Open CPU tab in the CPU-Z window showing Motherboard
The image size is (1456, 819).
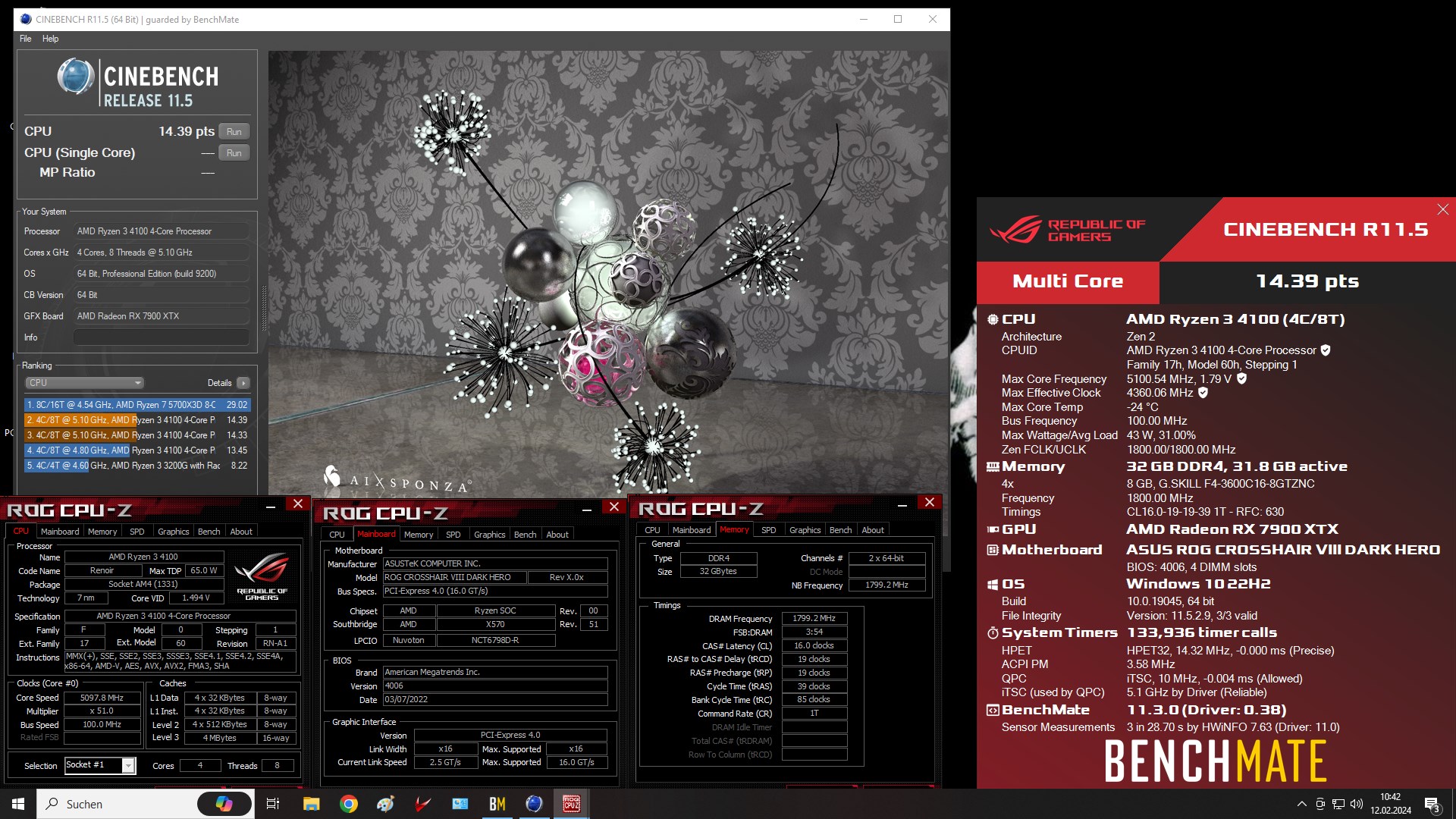(x=337, y=535)
